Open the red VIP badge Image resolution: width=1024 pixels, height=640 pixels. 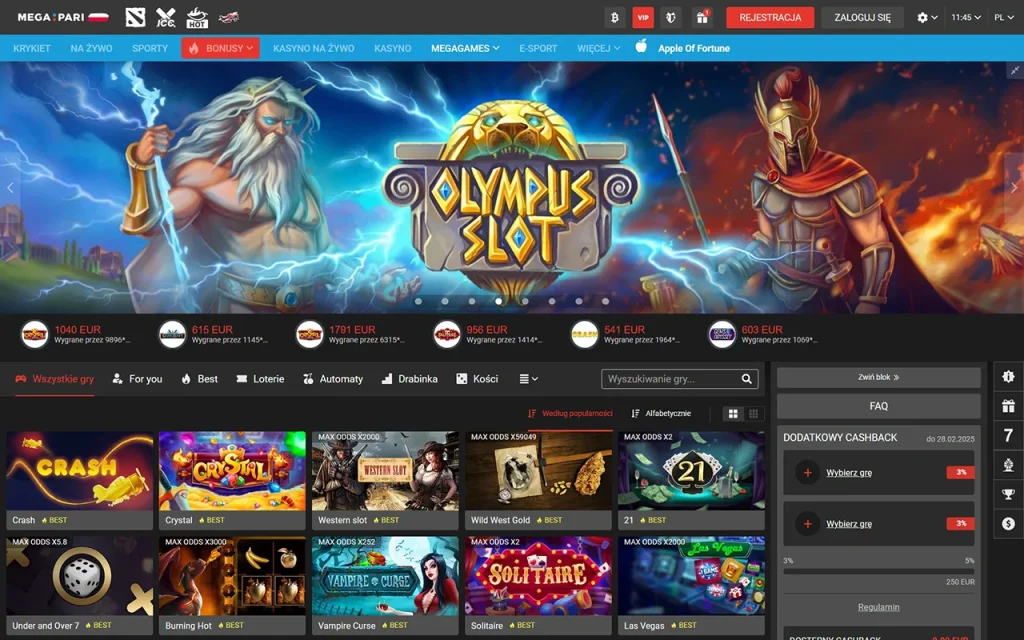(x=643, y=18)
